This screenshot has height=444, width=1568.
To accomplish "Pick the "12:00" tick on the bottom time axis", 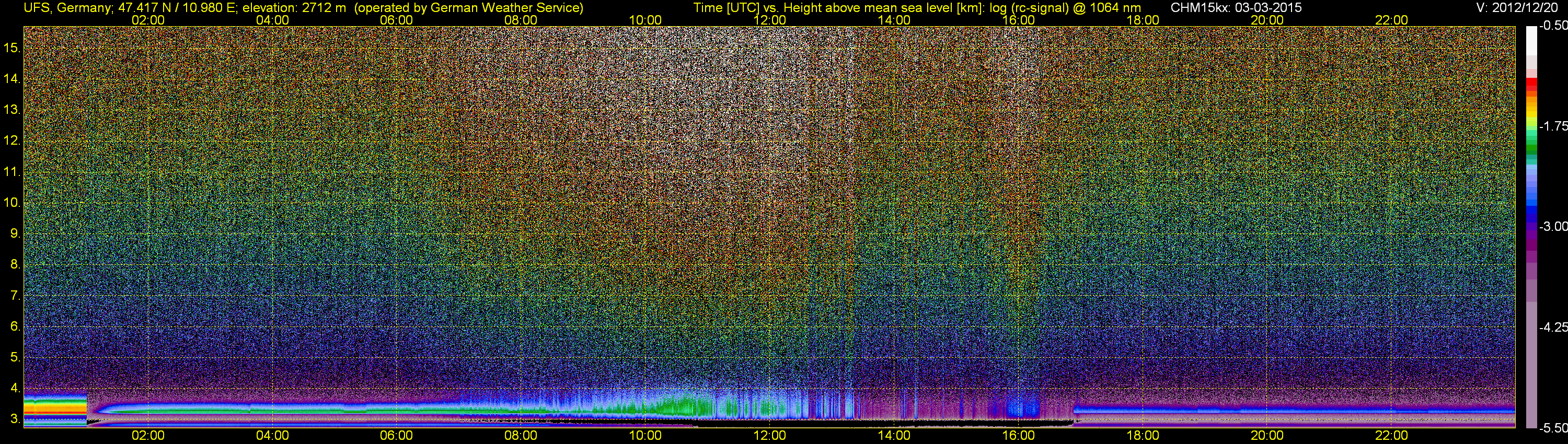I will (x=769, y=436).
